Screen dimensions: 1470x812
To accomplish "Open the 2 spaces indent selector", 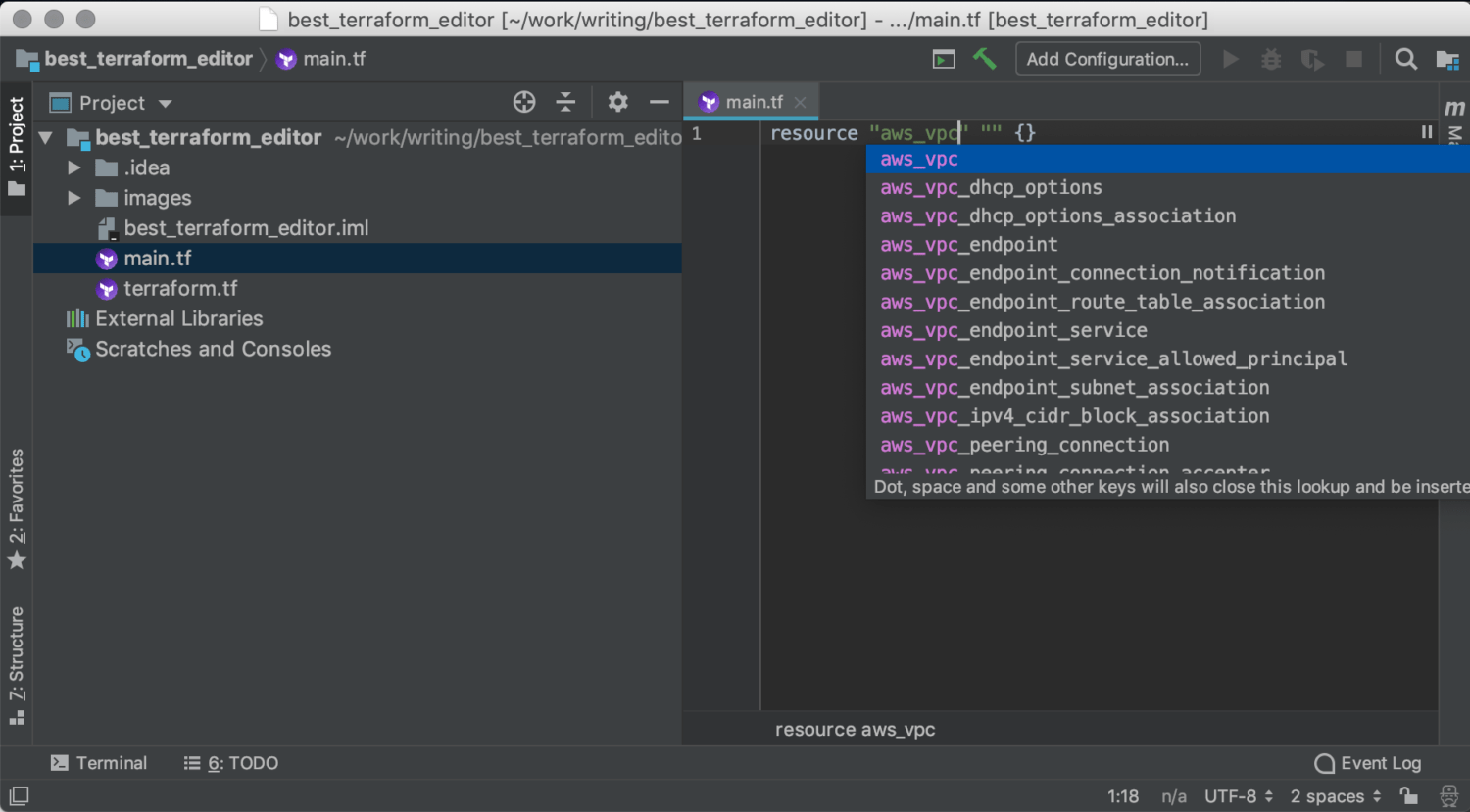I will 1336,796.
